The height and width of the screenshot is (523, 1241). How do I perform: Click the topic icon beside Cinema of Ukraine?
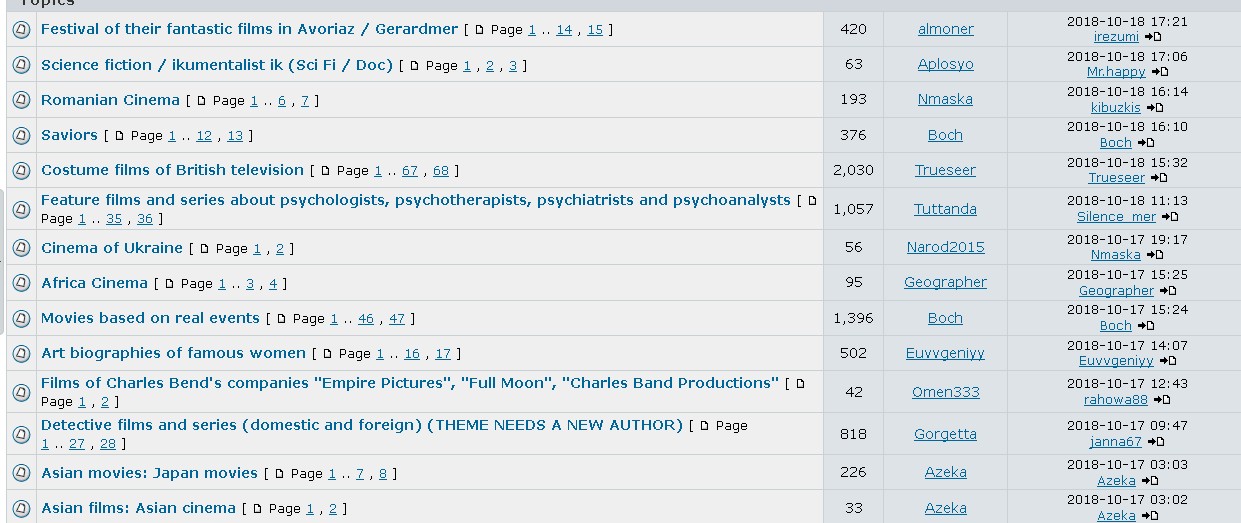21,248
